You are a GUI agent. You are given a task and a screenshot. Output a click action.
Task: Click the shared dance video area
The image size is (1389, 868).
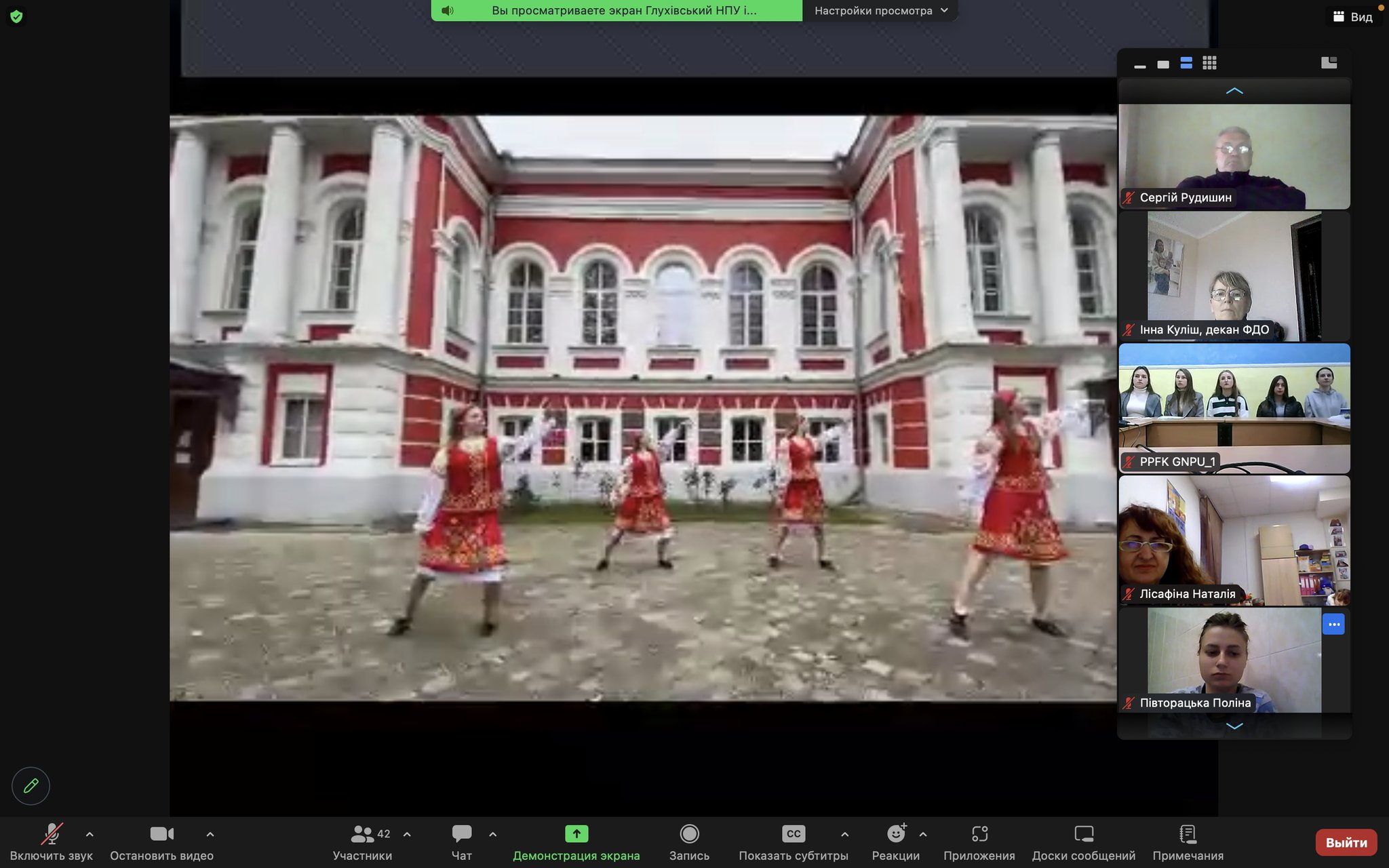(x=643, y=408)
